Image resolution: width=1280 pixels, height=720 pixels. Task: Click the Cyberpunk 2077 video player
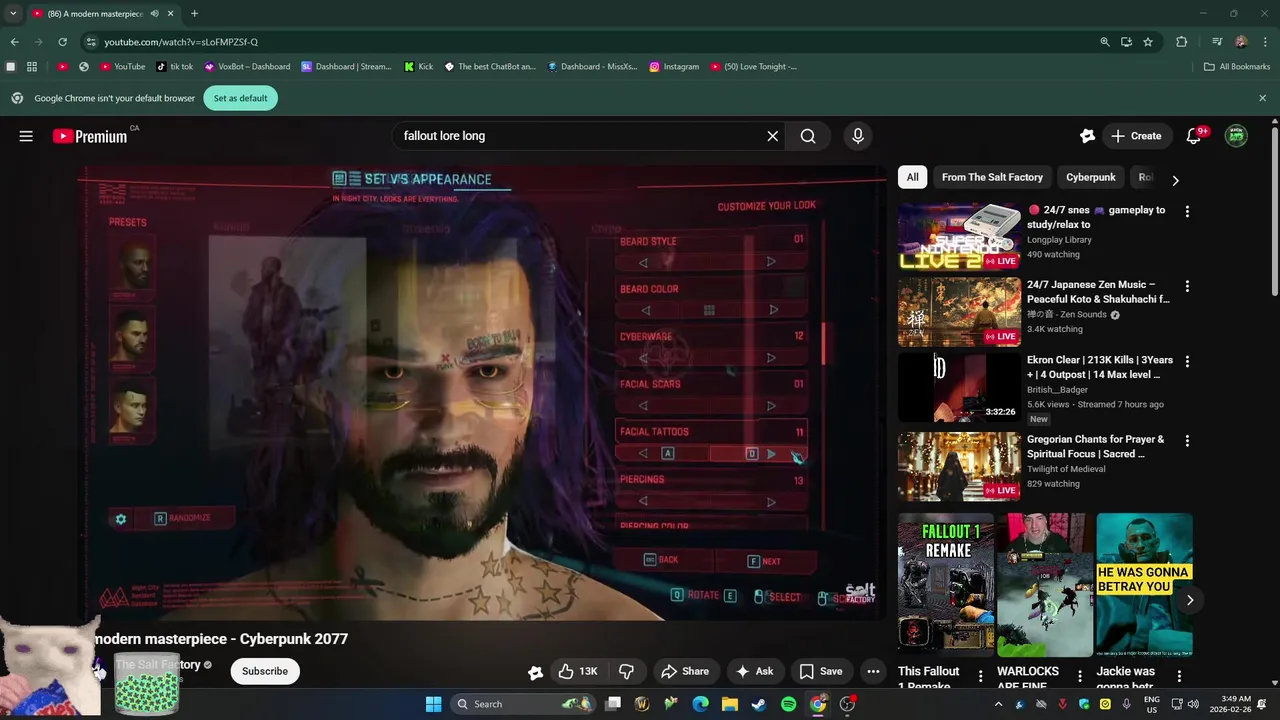point(482,392)
